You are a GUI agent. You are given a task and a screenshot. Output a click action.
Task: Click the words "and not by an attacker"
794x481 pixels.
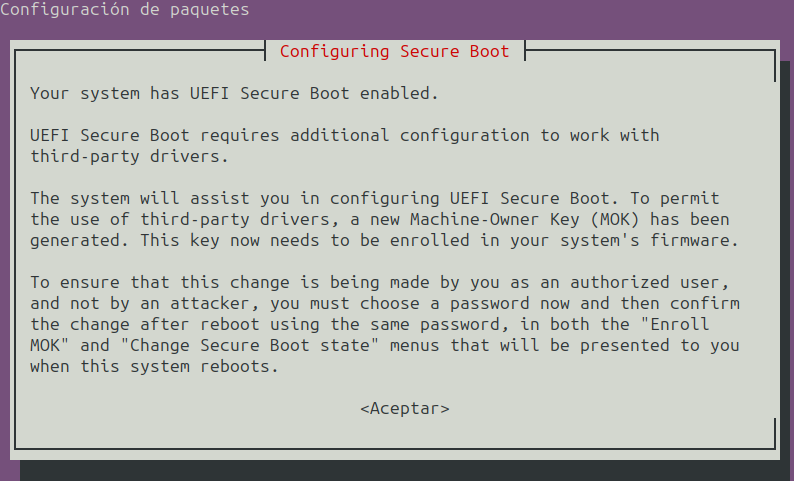tap(140, 303)
